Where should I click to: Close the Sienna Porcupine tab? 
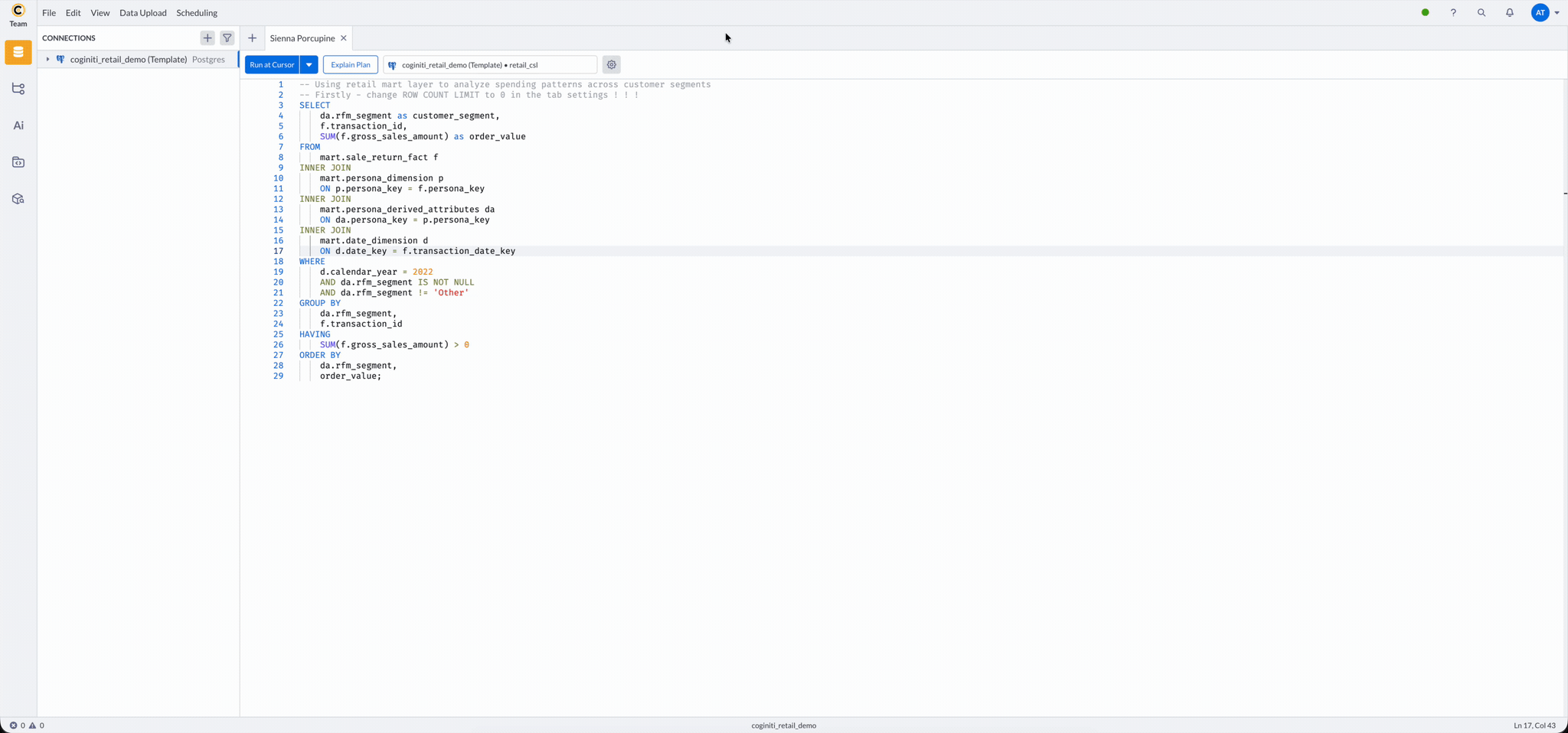click(344, 38)
